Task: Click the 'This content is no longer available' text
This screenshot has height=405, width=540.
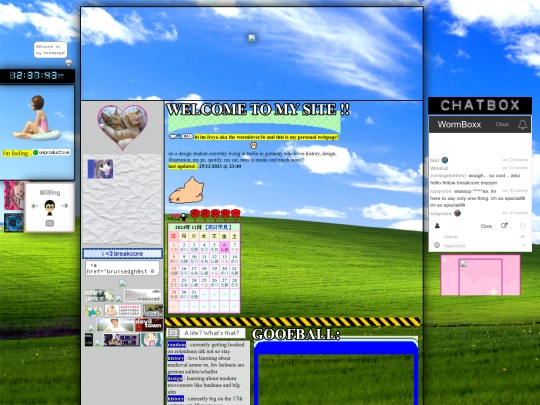Action: [x=319, y=361]
